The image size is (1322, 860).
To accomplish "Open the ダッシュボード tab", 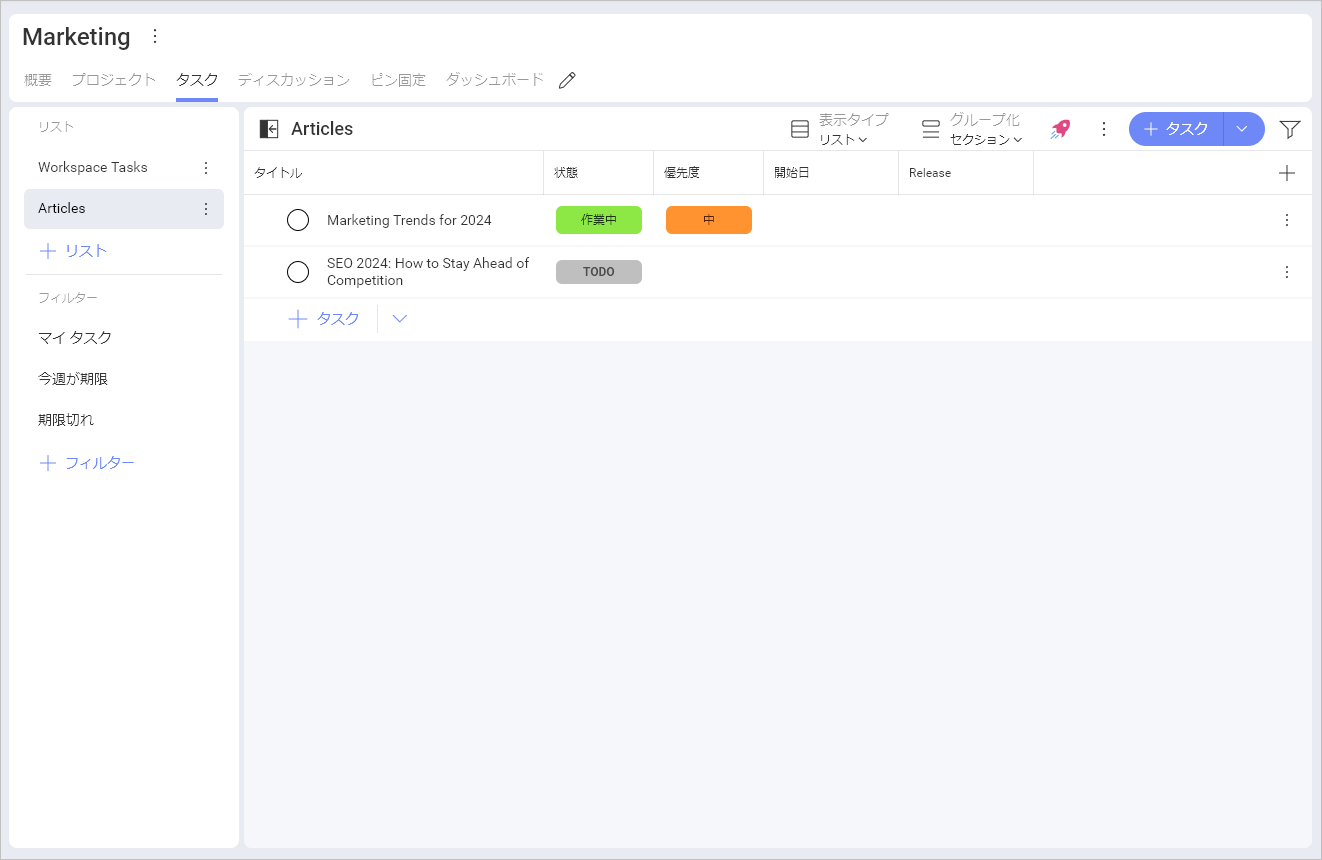I will point(495,80).
